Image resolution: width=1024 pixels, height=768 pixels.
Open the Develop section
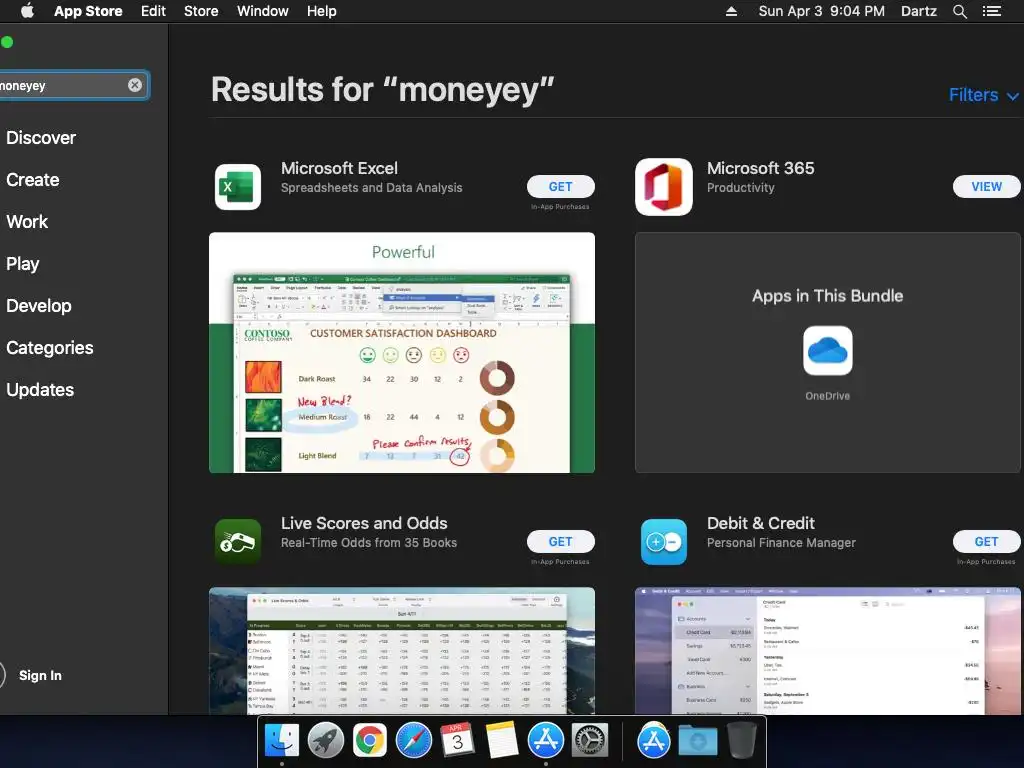(x=39, y=306)
